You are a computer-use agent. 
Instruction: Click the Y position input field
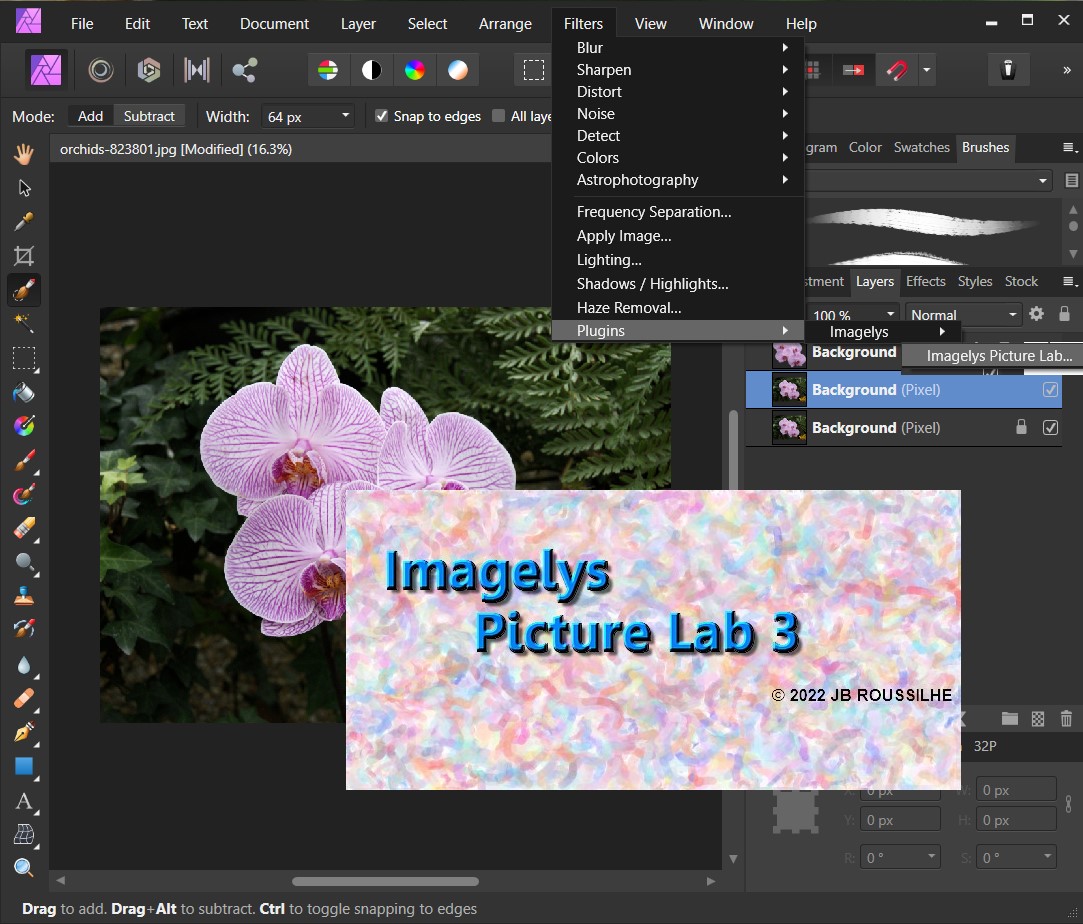pyautogui.click(x=900, y=820)
